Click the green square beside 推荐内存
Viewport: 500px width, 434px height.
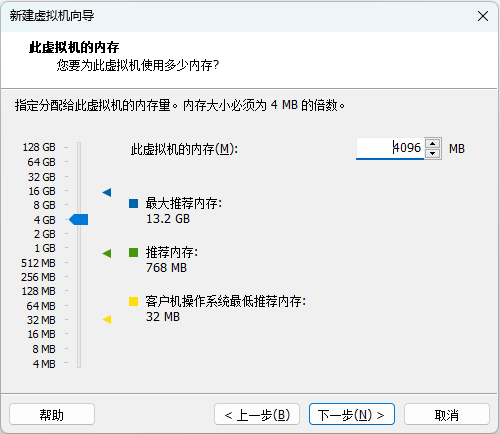[x=133, y=252]
